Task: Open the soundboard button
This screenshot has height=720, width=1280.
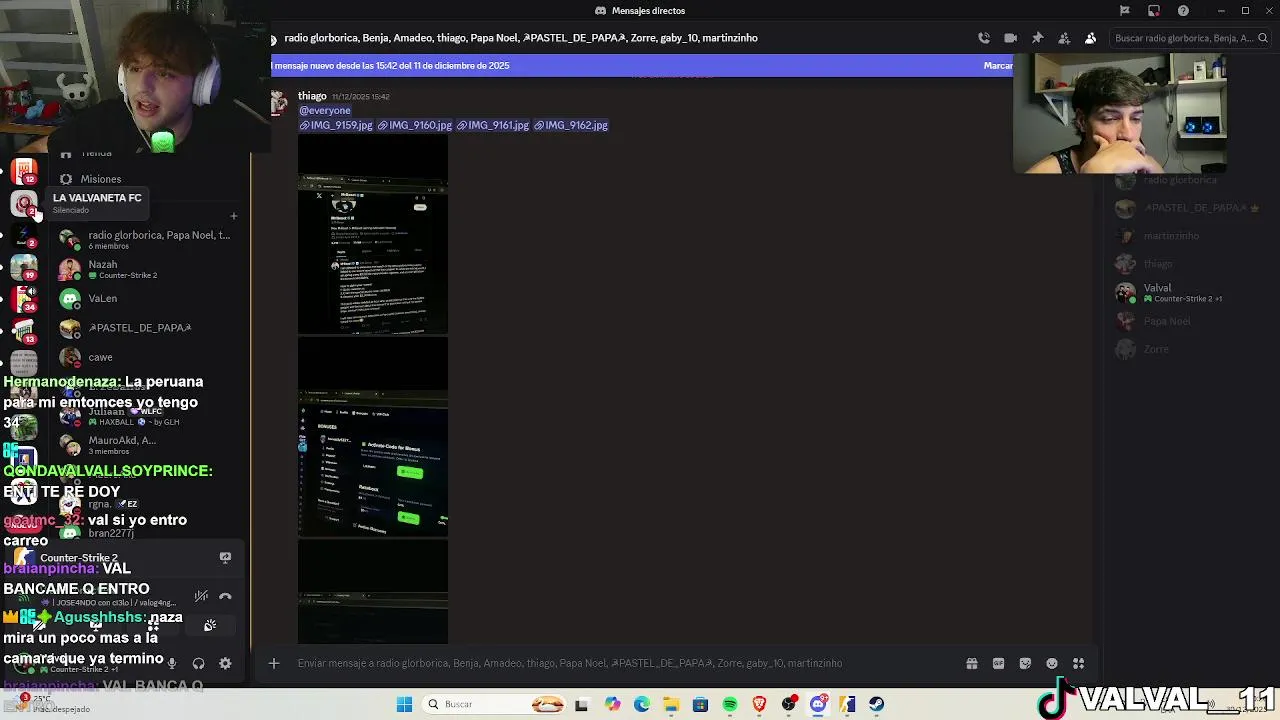Action: click(x=210, y=625)
